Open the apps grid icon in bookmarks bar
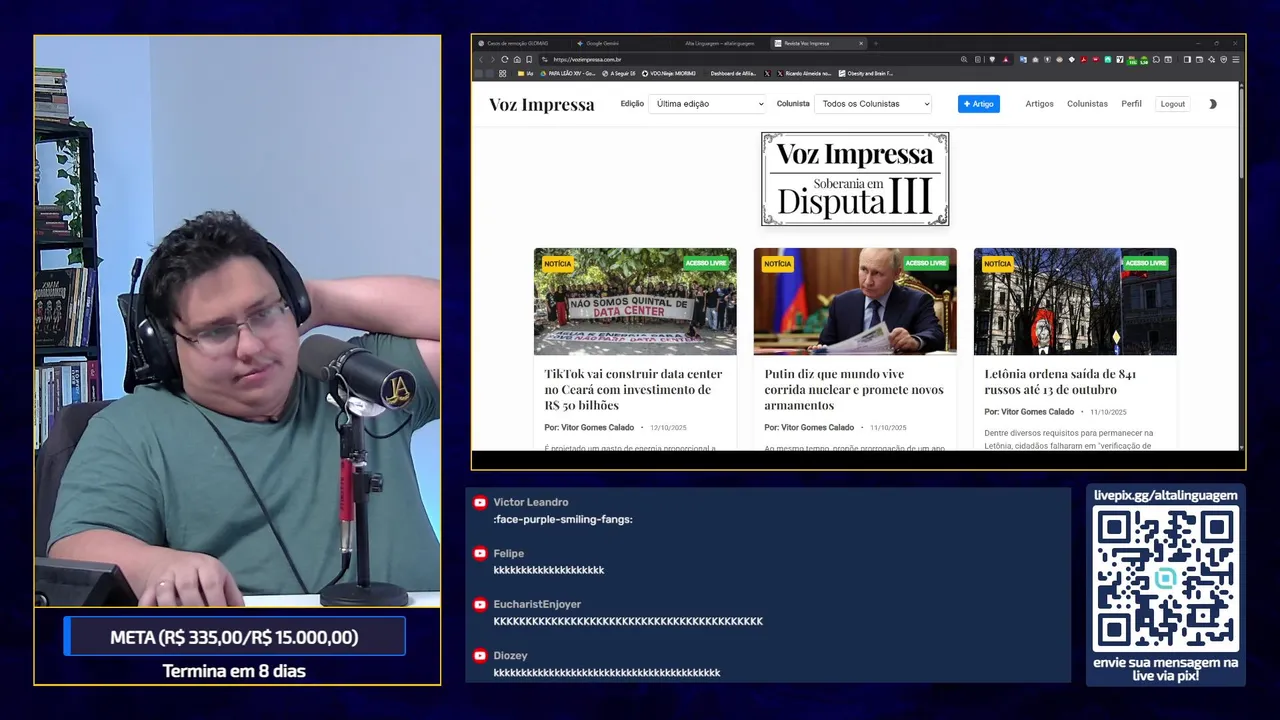 pos(502,74)
